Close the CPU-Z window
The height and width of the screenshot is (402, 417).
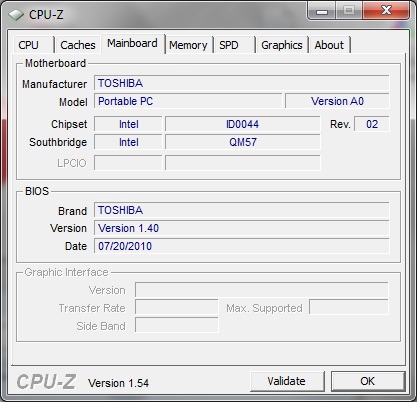tap(386, 11)
